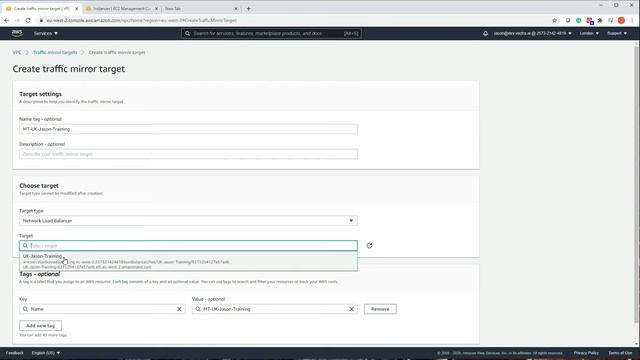
Task: Open the Chrome profile avatar
Action: click(621, 20)
